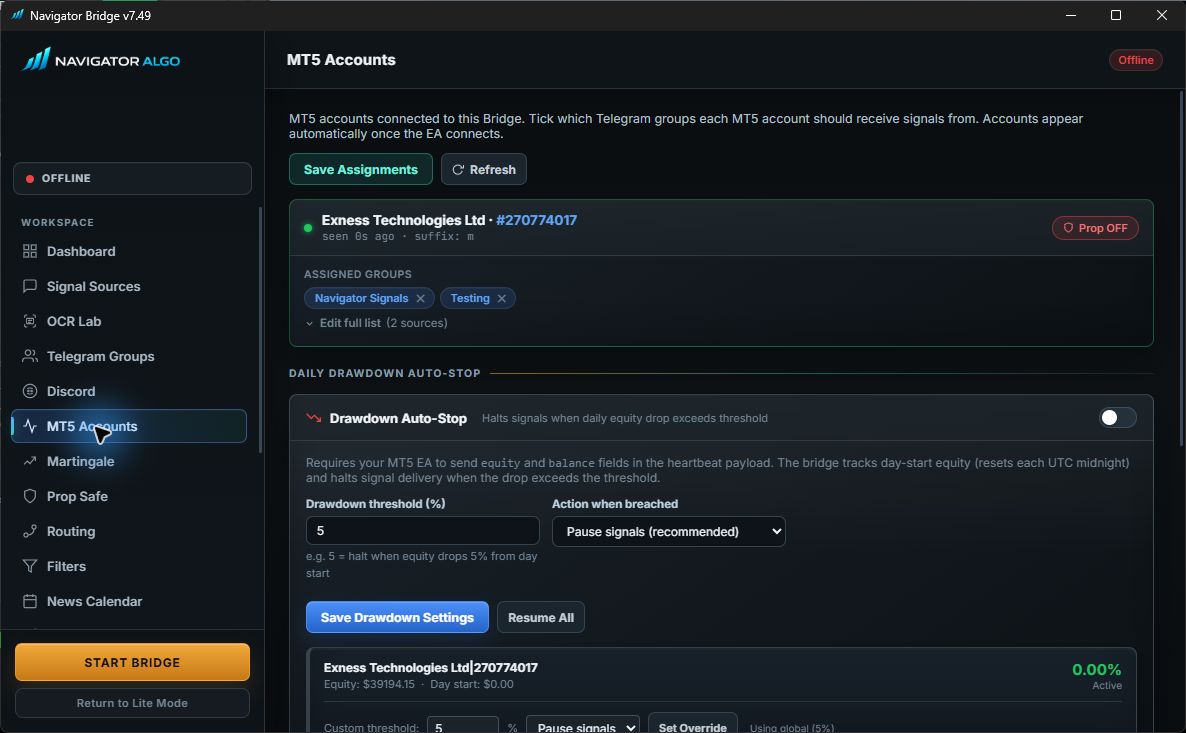Click the Telegram Groups people icon
1186x733 pixels.
[x=29, y=356]
